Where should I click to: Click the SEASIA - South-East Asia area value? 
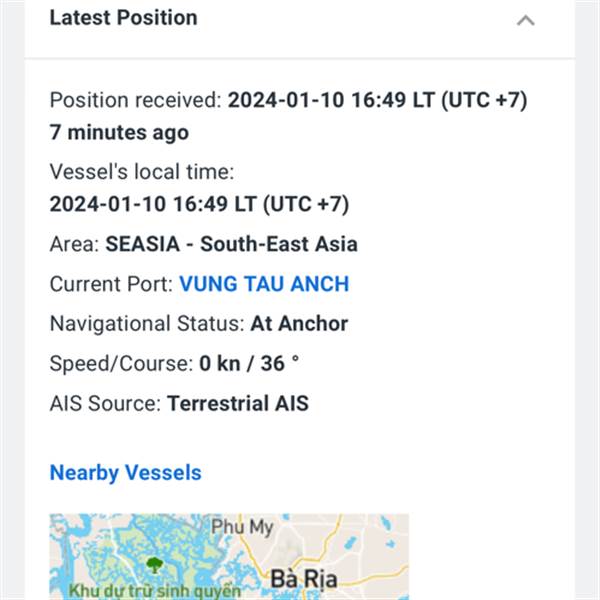[232, 244]
